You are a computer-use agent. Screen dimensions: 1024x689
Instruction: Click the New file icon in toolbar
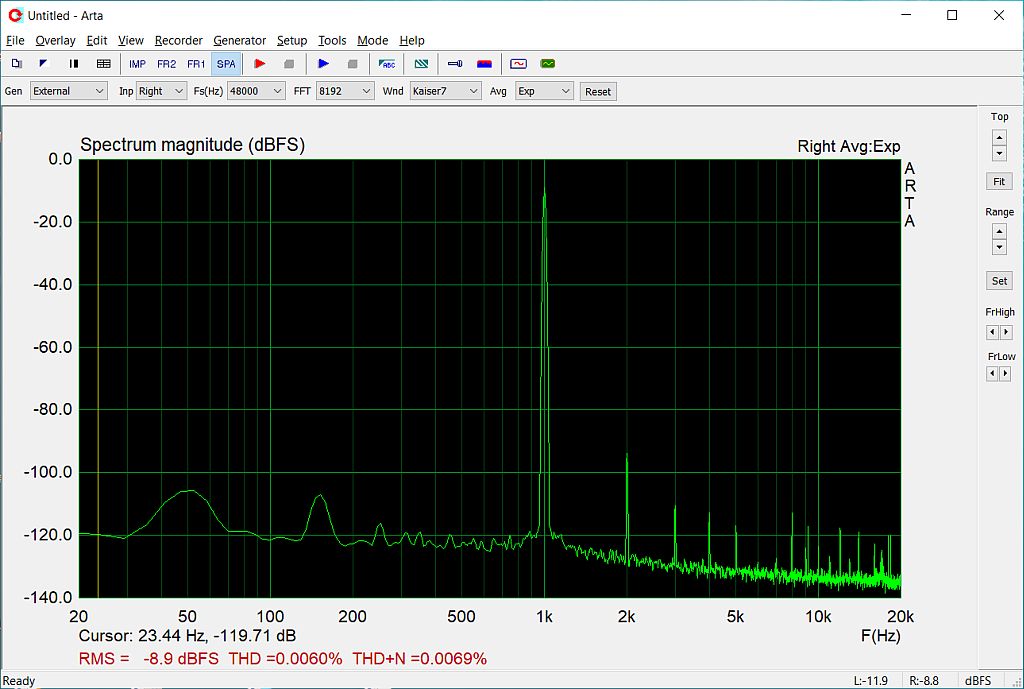pyautogui.click(x=16, y=63)
